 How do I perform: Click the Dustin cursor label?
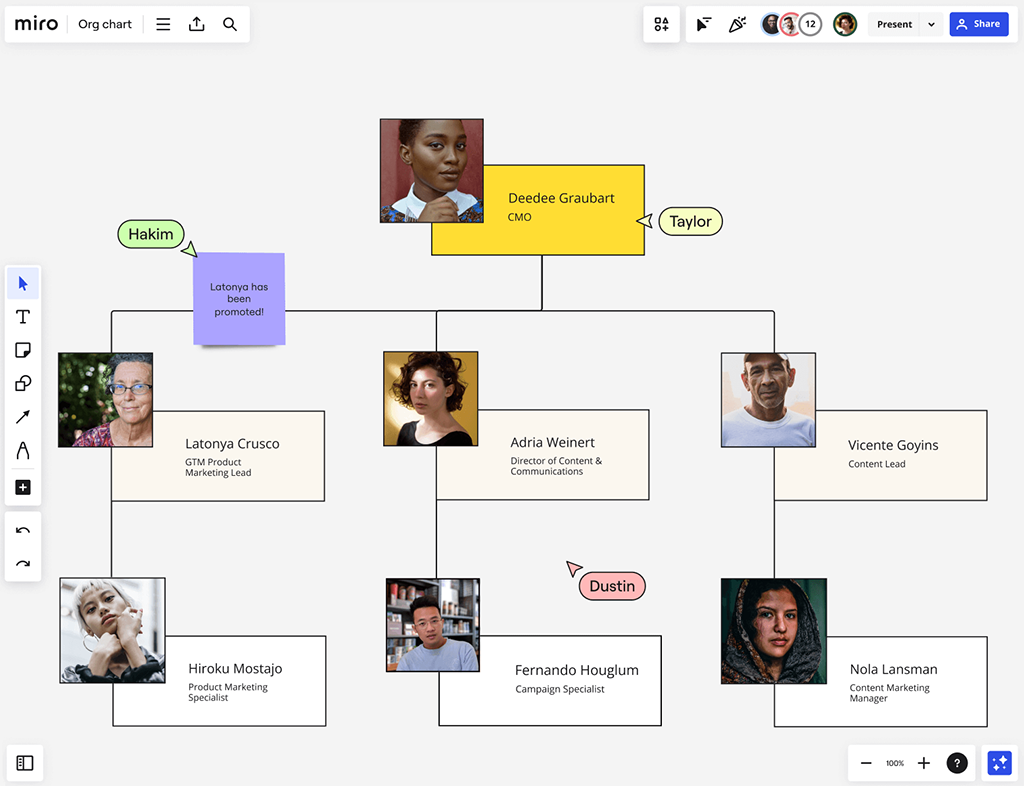(x=612, y=586)
